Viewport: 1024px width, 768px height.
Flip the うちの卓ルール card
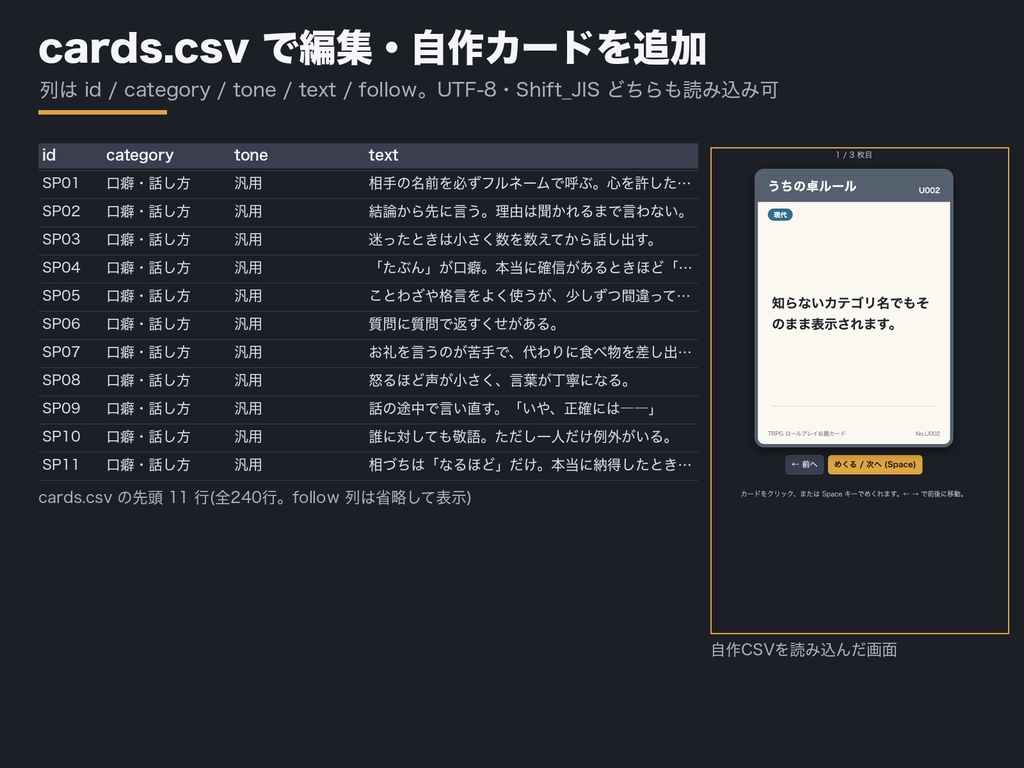click(854, 308)
